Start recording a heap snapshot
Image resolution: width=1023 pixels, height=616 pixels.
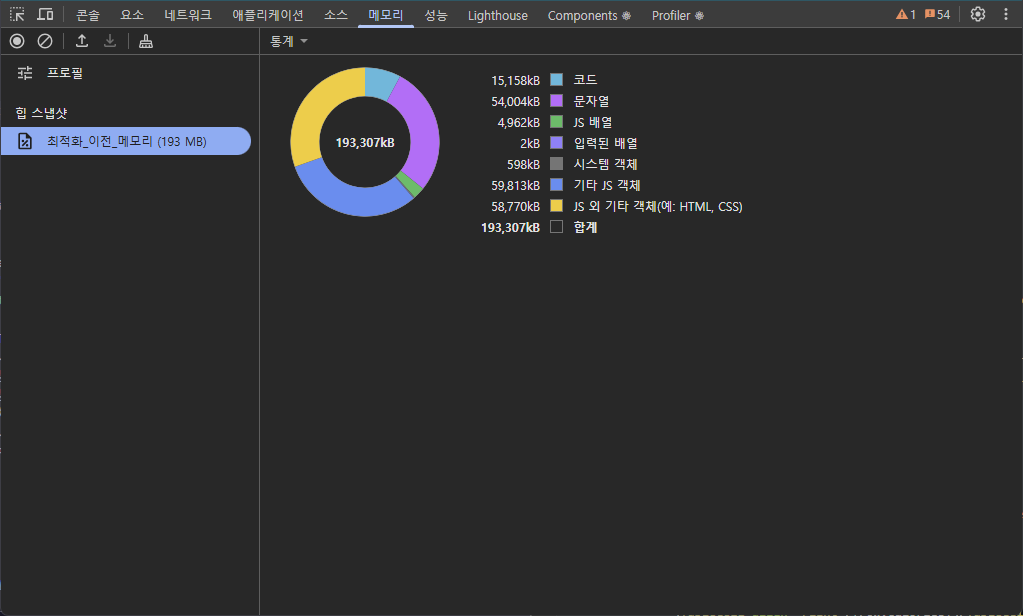tap(17, 41)
